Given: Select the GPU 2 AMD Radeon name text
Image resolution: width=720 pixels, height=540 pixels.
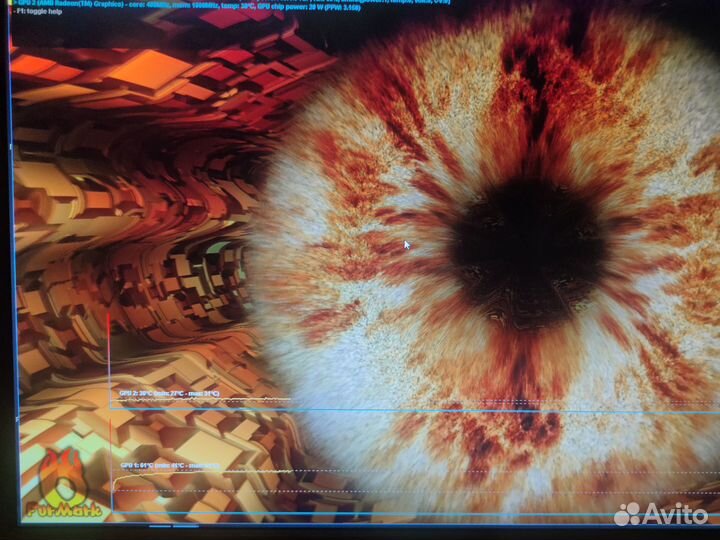Looking at the screenshot, I should pos(65,5).
